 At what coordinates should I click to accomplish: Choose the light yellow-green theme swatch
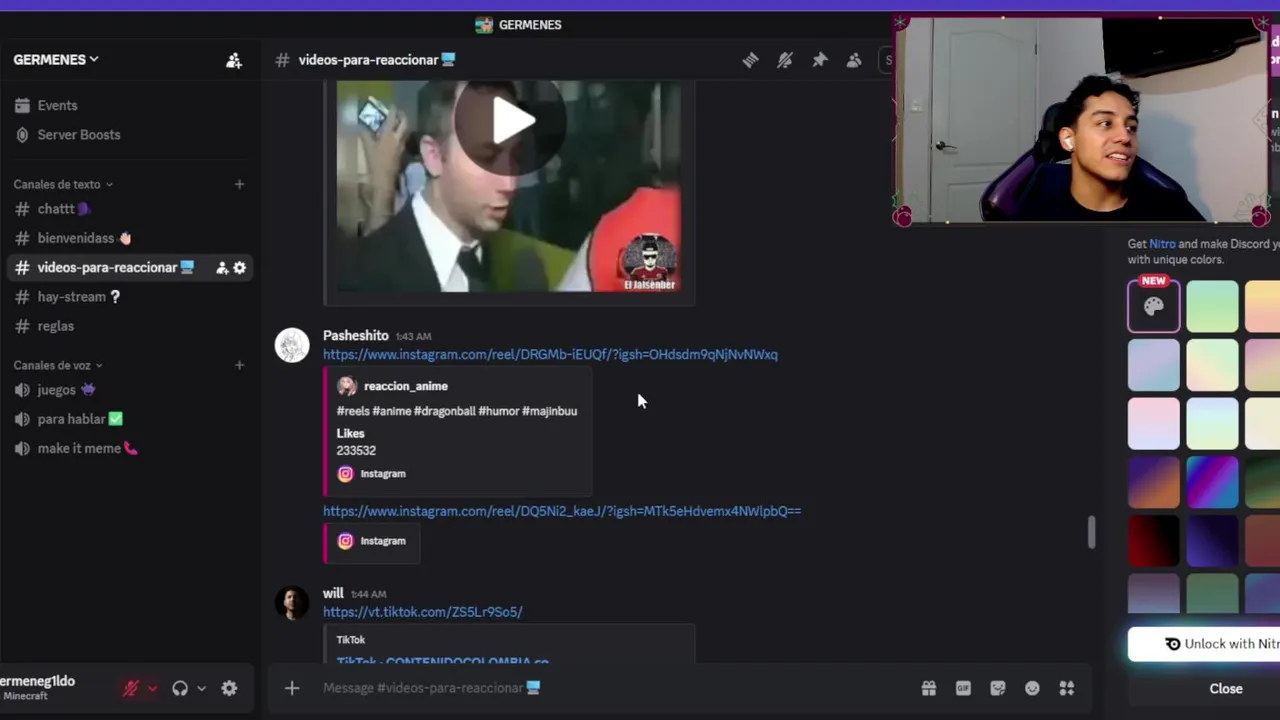(x=1212, y=365)
